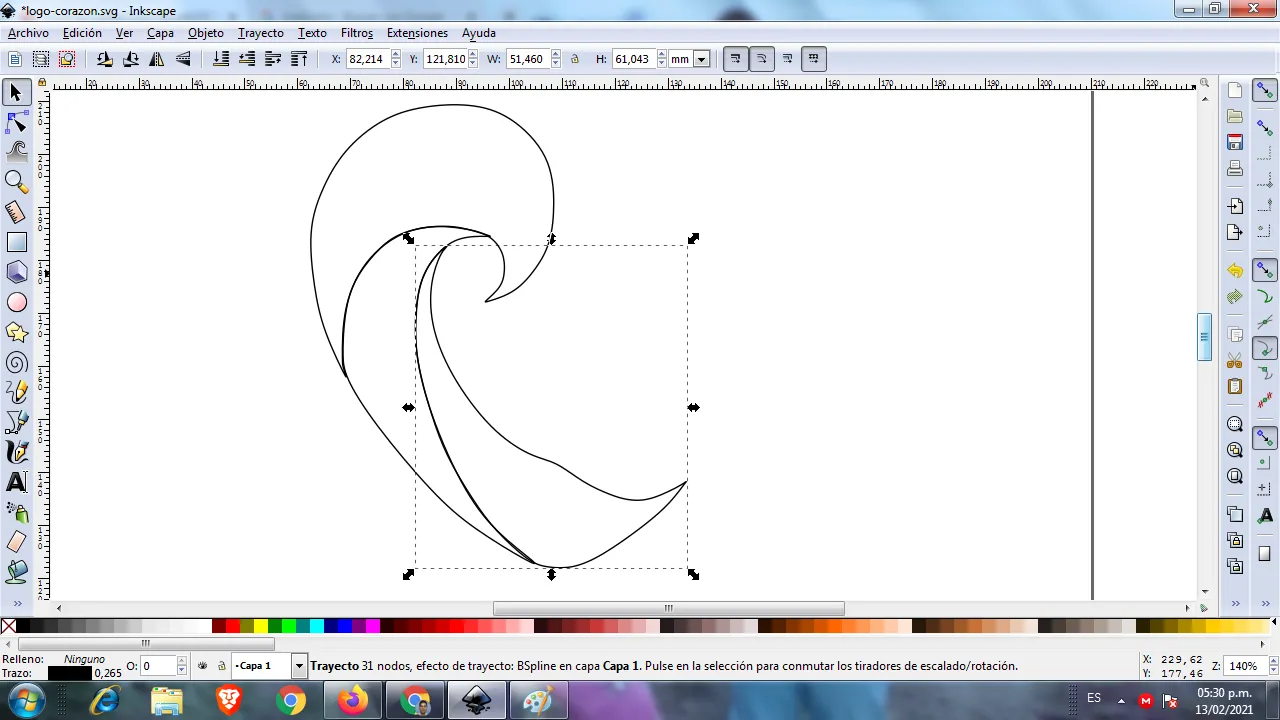Increase X position stepper
Viewport: 1280px width, 720px height.
[x=395, y=55]
